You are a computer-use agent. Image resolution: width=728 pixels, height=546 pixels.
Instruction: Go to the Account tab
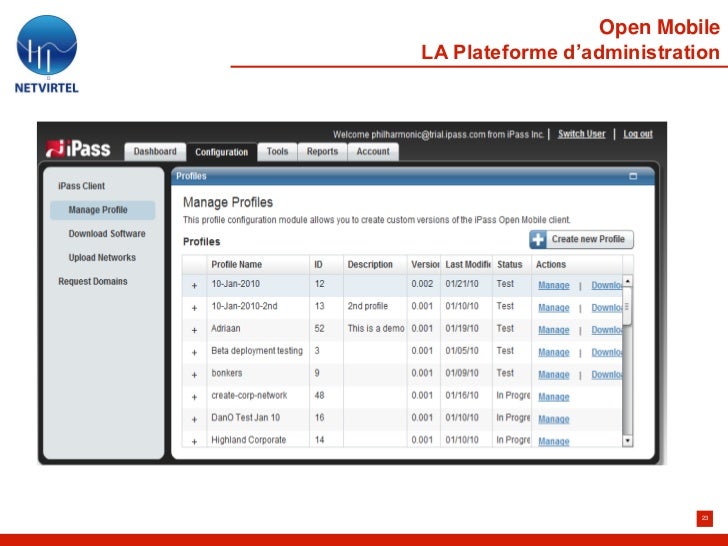373,152
